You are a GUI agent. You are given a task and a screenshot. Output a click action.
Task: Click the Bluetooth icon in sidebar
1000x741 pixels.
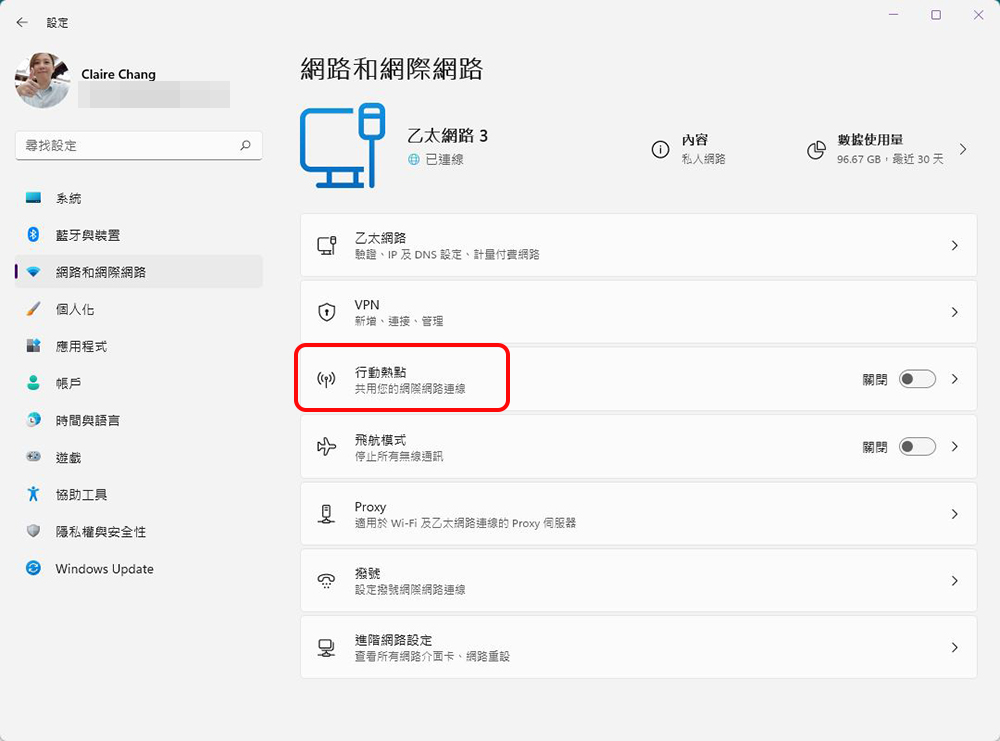tap(33, 235)
